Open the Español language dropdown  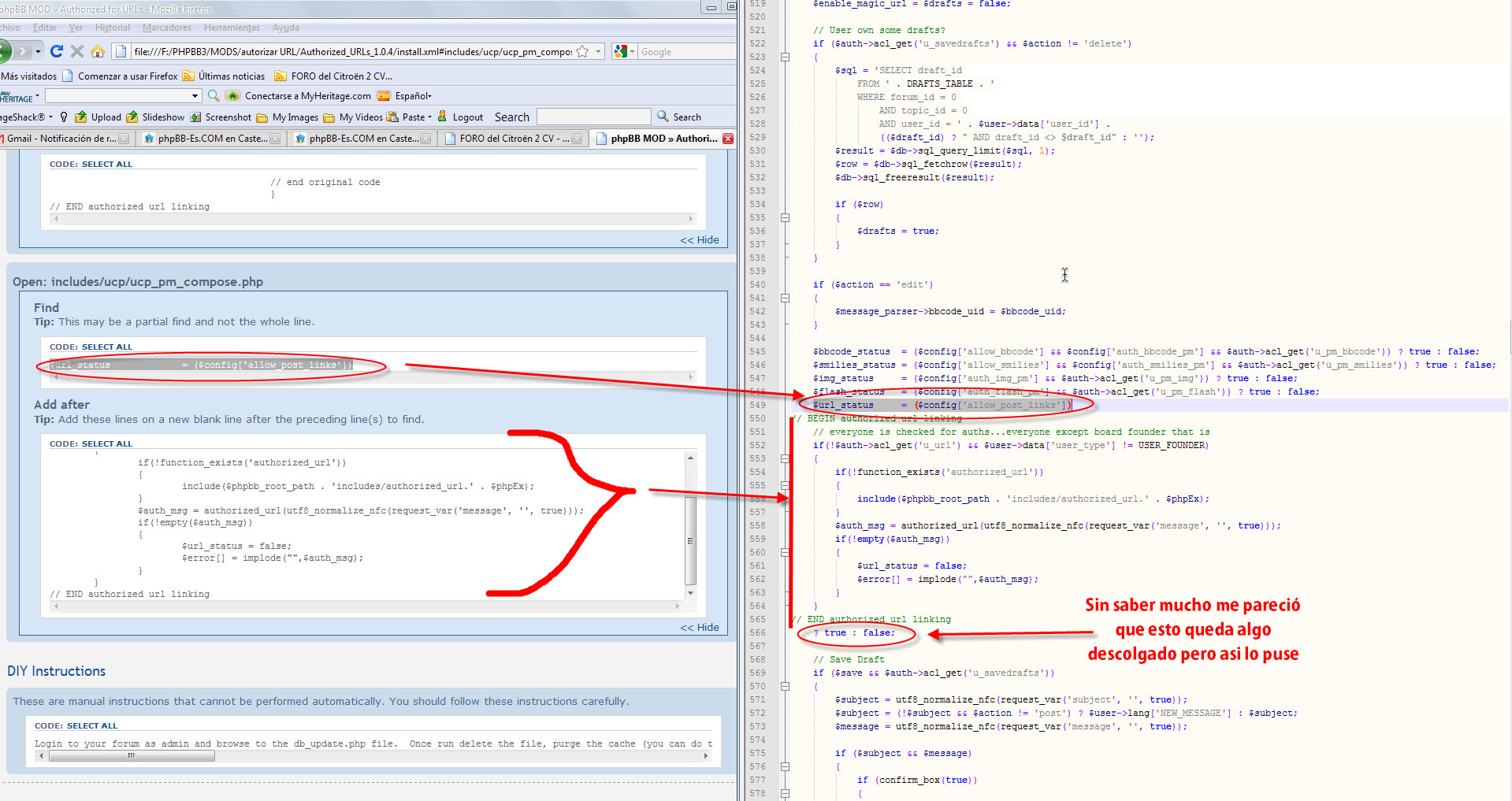(405, 95)
